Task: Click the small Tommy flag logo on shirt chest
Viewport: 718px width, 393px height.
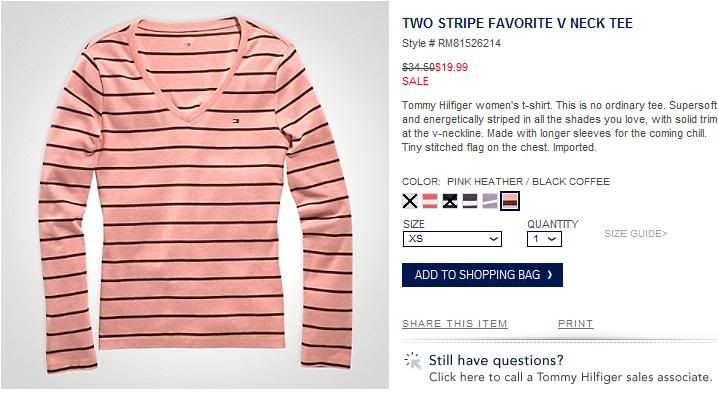Action: (235, 121)
